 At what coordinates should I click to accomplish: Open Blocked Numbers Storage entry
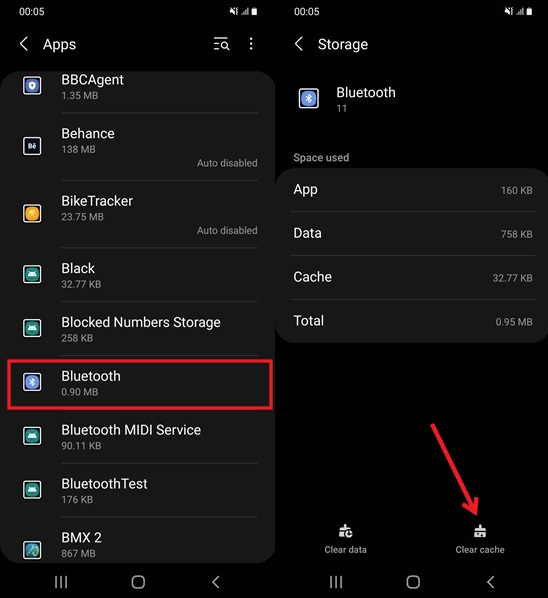137,329
